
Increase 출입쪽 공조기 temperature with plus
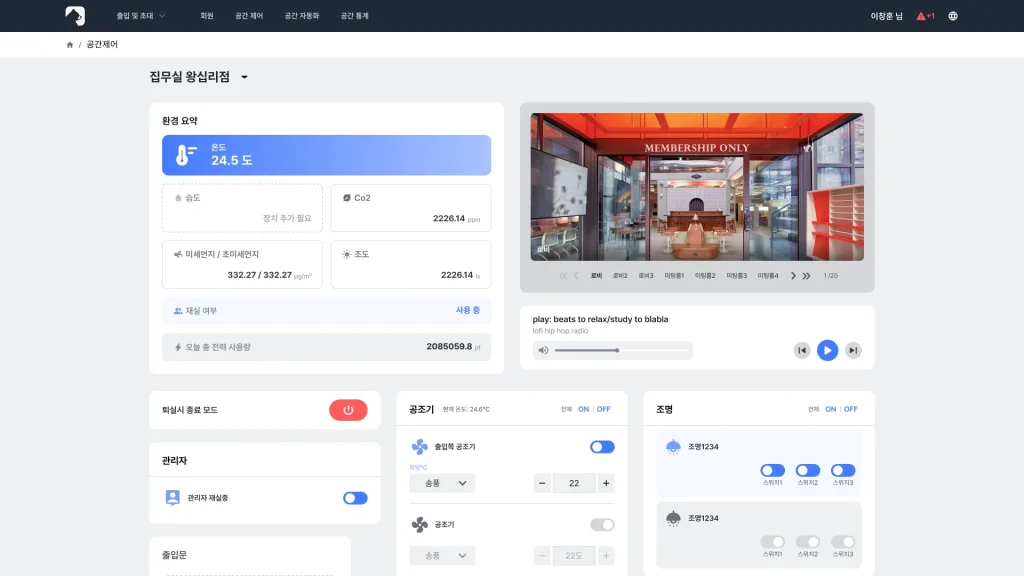pyautogui.click(x=606, y=483)
